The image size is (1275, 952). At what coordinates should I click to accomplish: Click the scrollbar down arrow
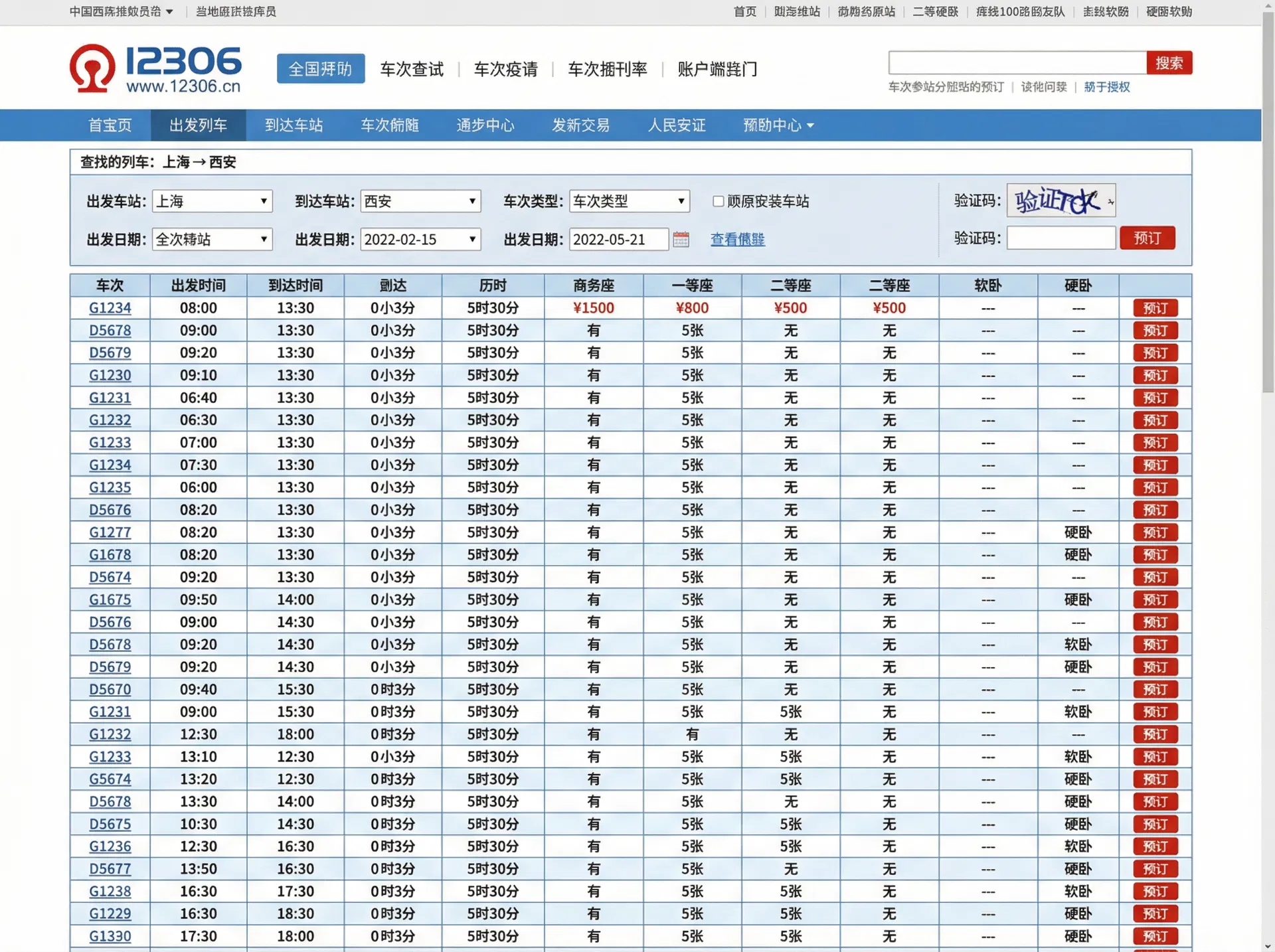click(x=1268, y=945)
